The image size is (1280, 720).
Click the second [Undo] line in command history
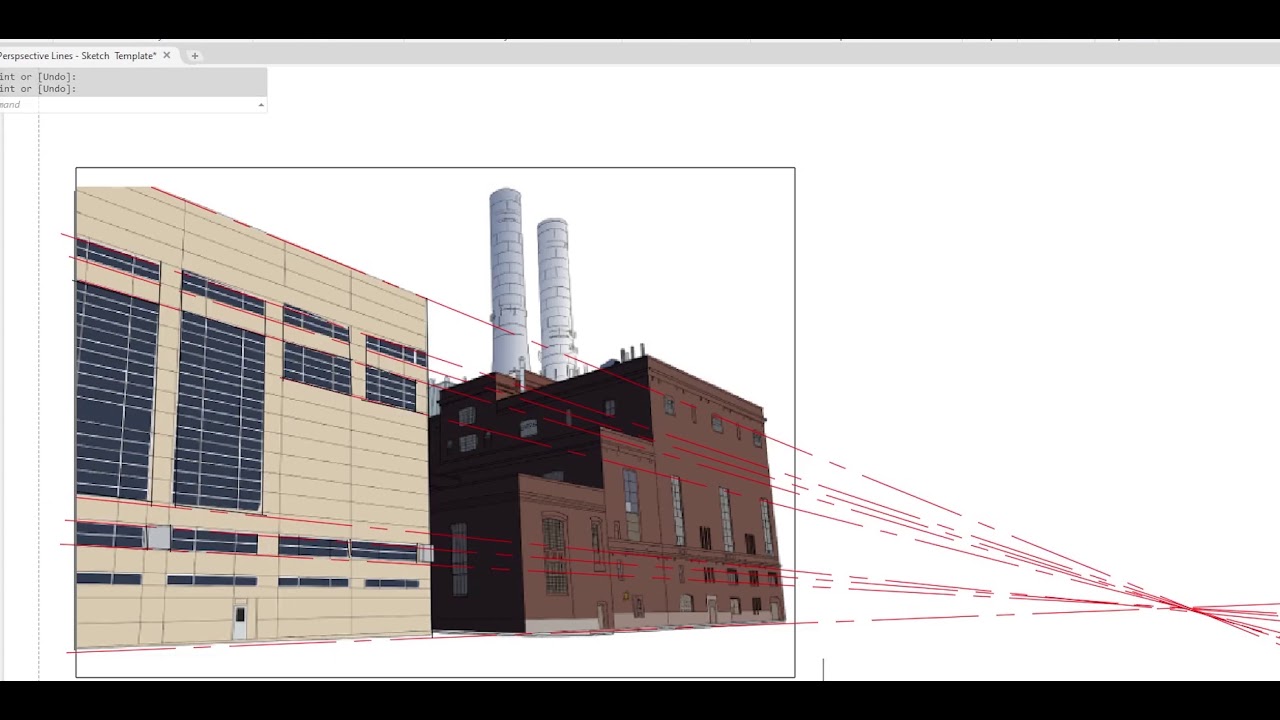[38, 89]
